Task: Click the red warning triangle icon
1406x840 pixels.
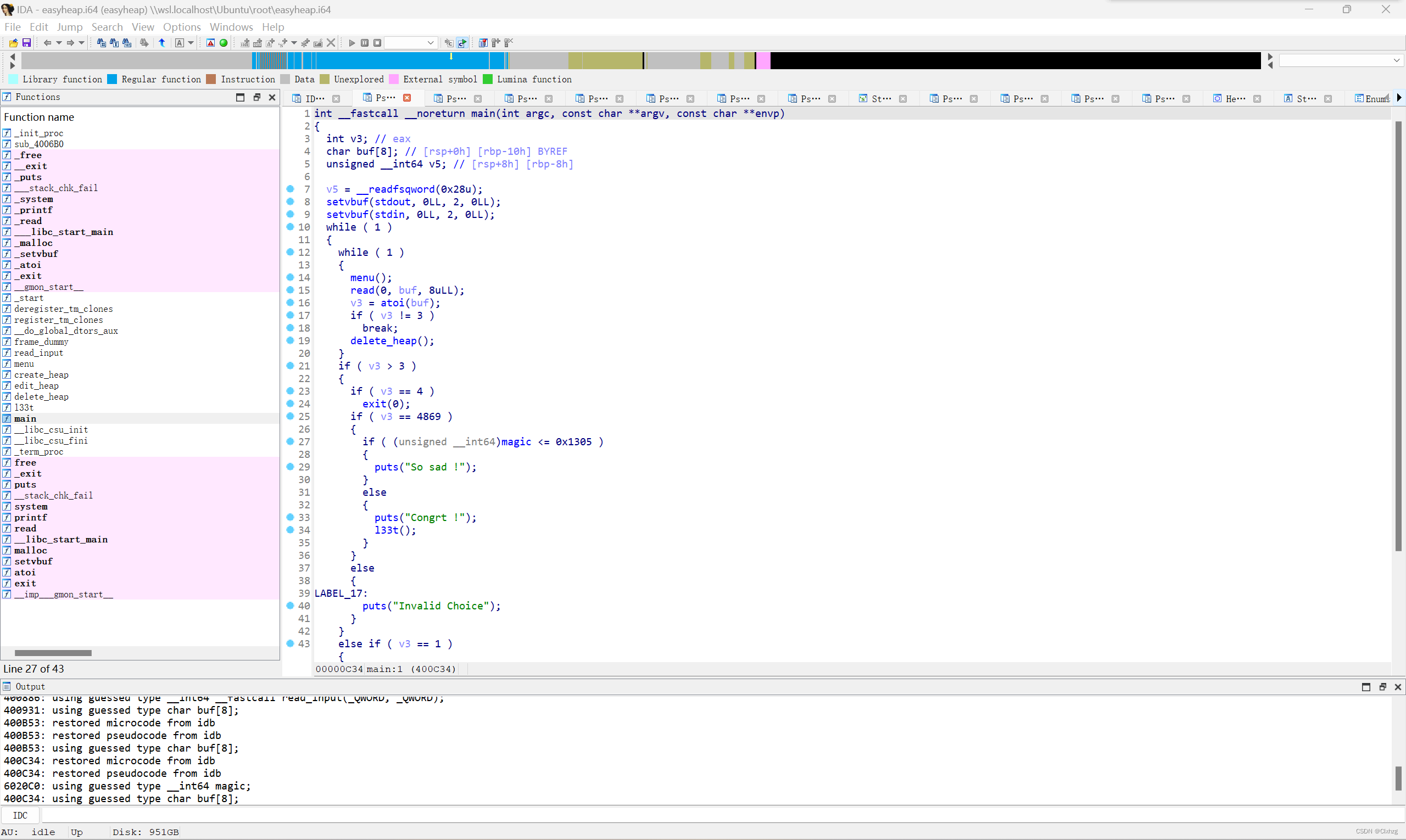Action: (211, 43)
